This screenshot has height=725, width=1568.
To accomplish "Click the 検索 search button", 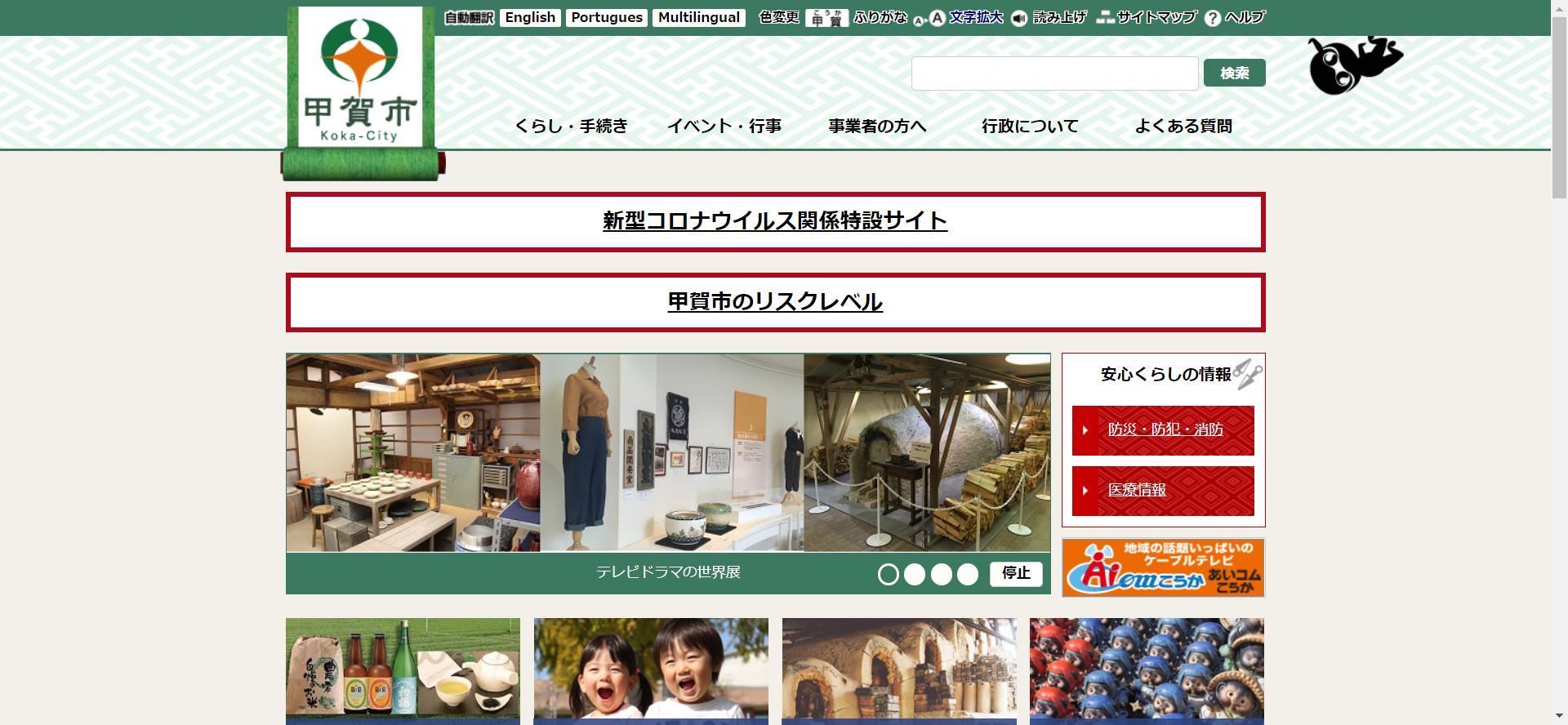I will (1235, 73).
